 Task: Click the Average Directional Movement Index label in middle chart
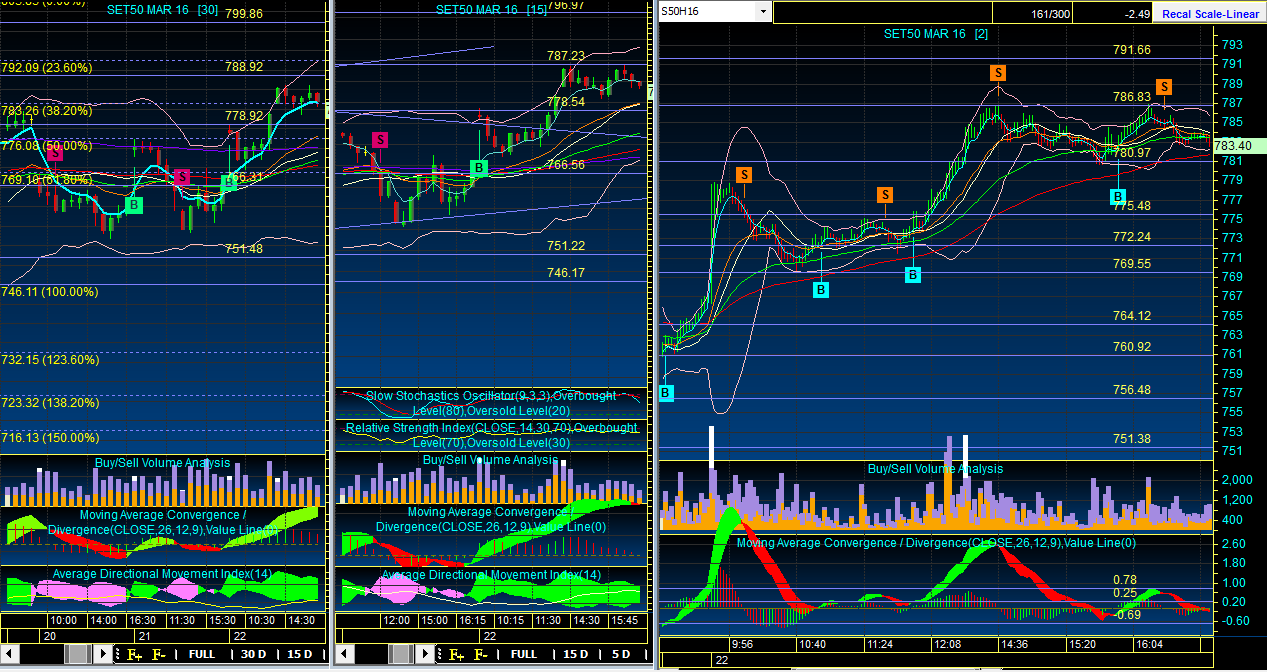point(491,575)
